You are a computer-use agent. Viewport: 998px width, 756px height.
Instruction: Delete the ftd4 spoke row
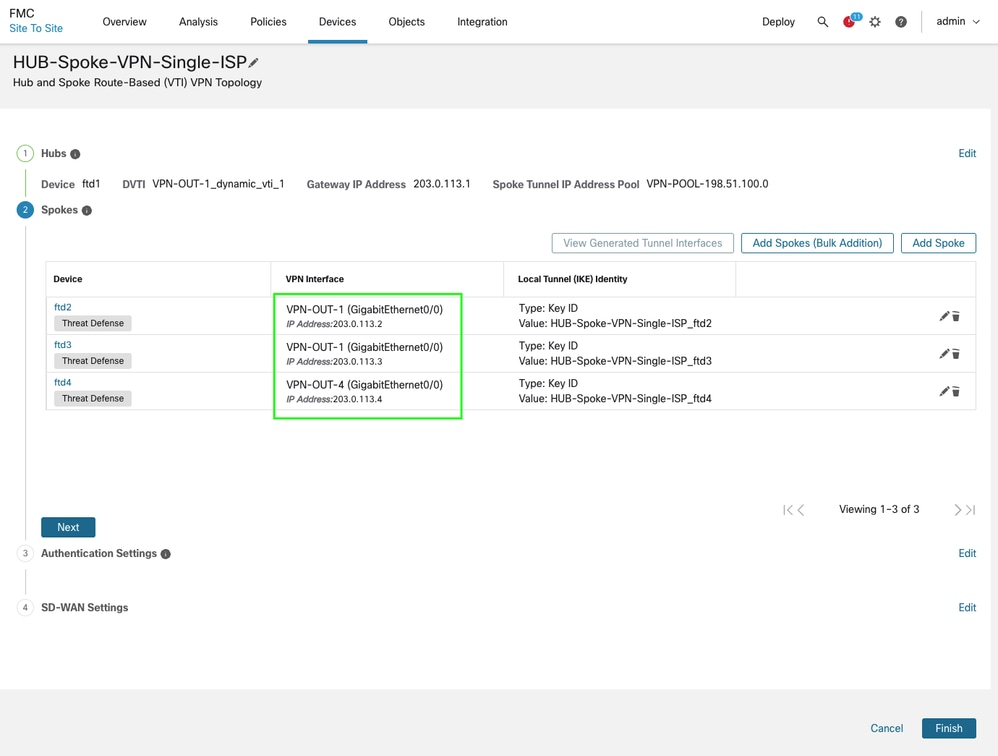click(x=956, y=392)
